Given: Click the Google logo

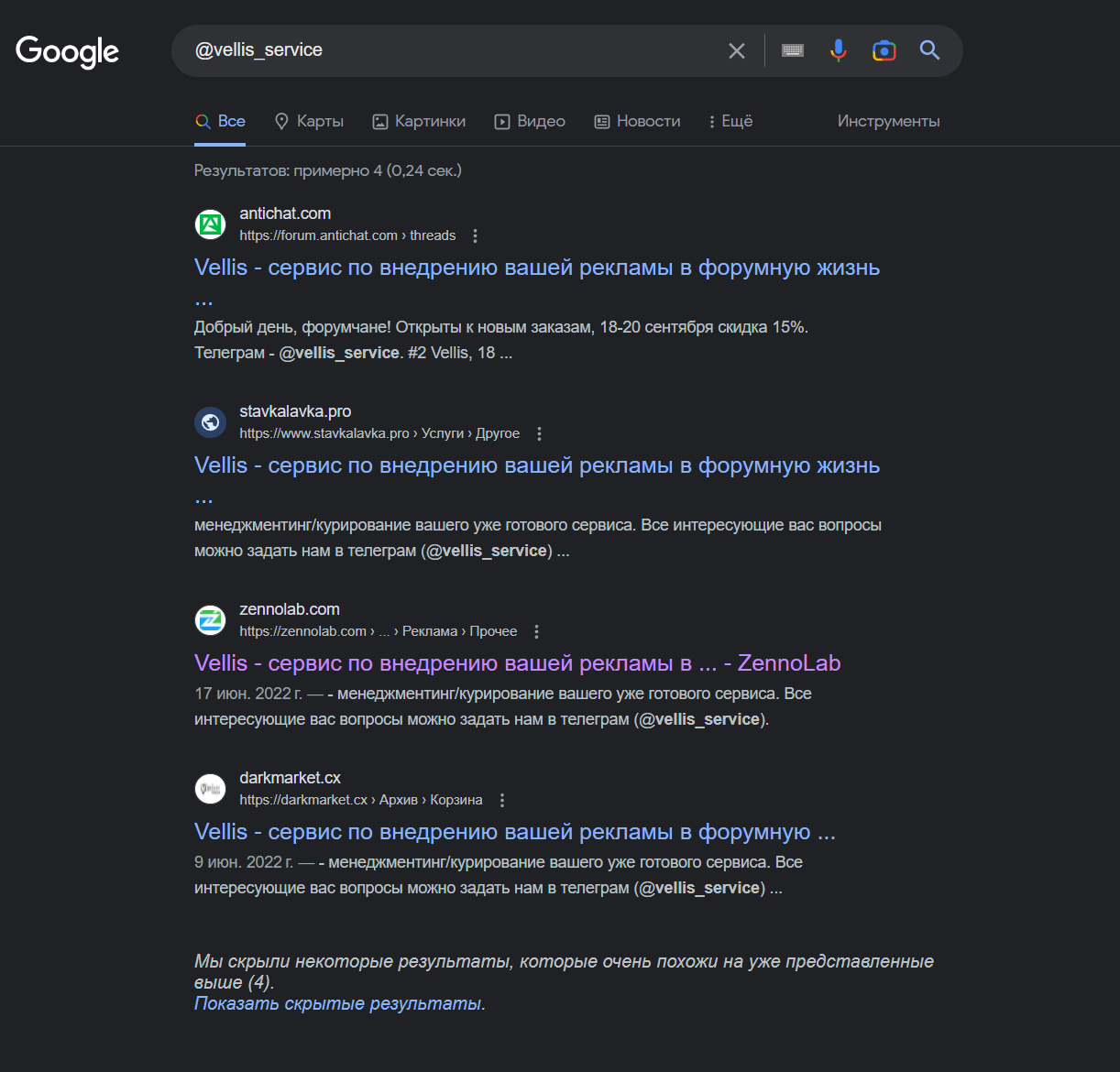Looking at the screenshot, I should (x=67, y=51).
